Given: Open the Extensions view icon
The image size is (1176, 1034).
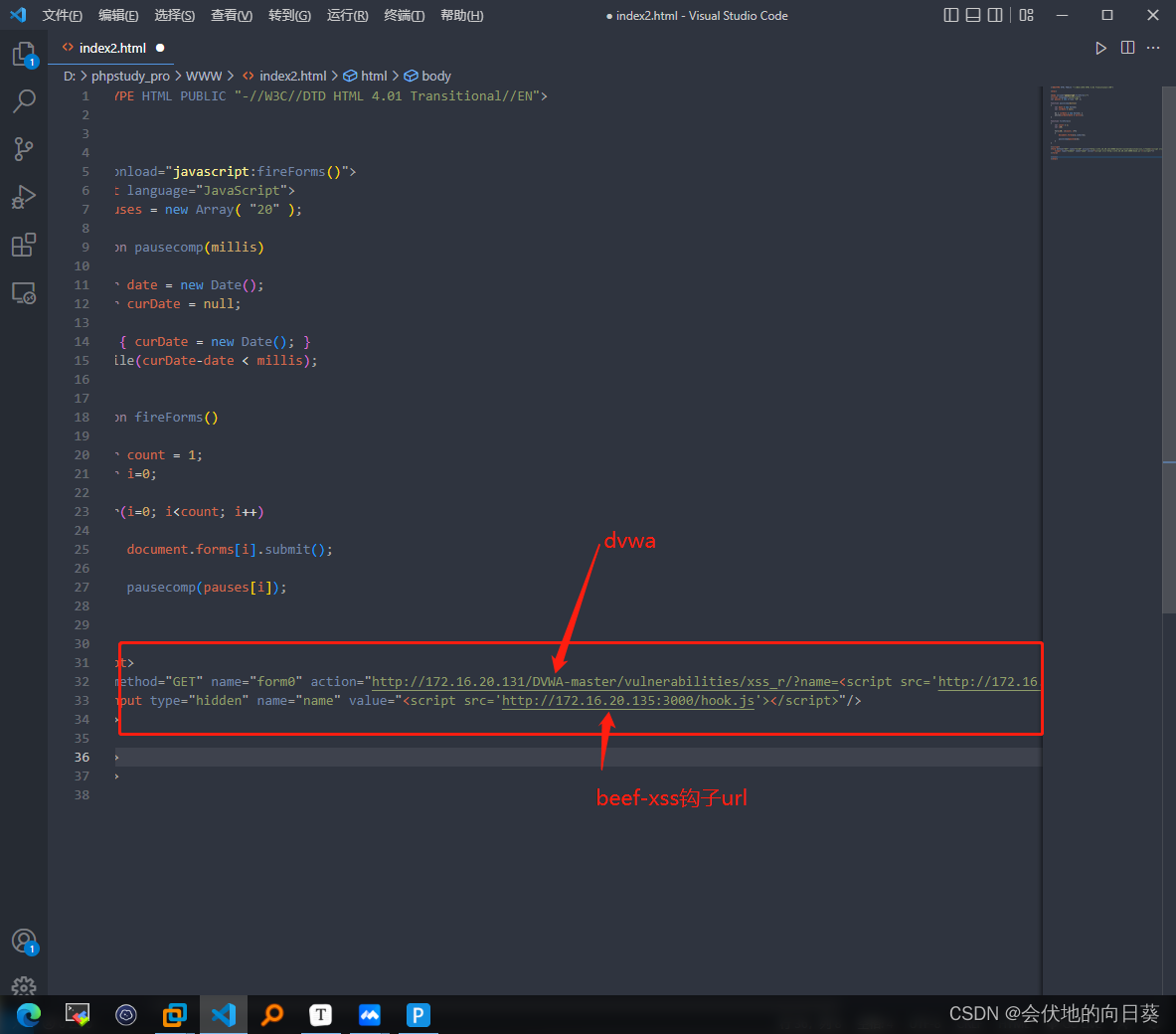Looking at the screenshot, I should pyautogui.click(x=24, y=245).
